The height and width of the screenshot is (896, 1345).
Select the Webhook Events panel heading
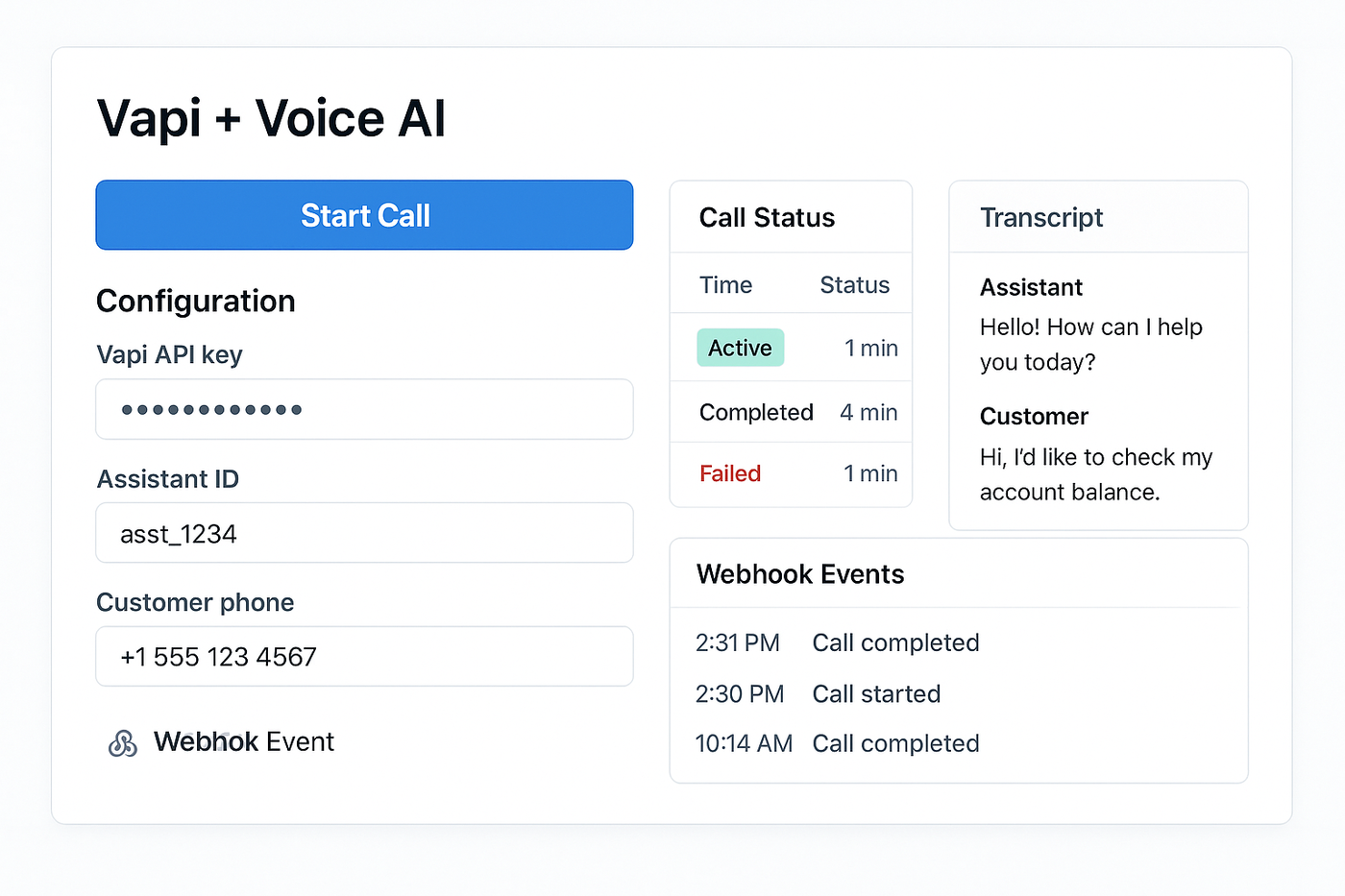800,574
